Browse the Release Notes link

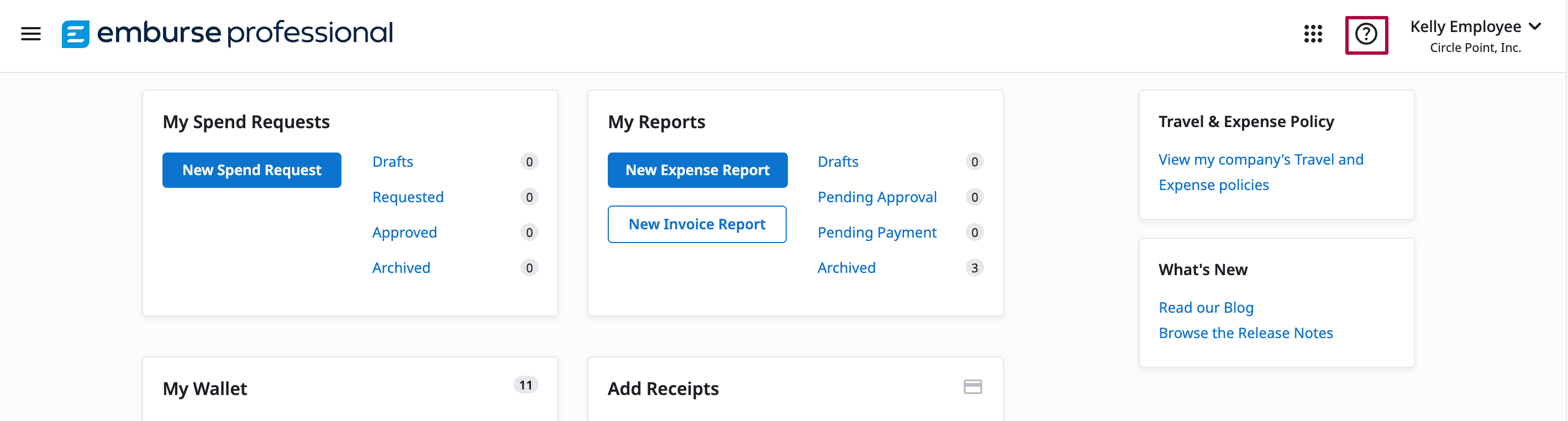pyautogui.click(x=1245, y=333)
